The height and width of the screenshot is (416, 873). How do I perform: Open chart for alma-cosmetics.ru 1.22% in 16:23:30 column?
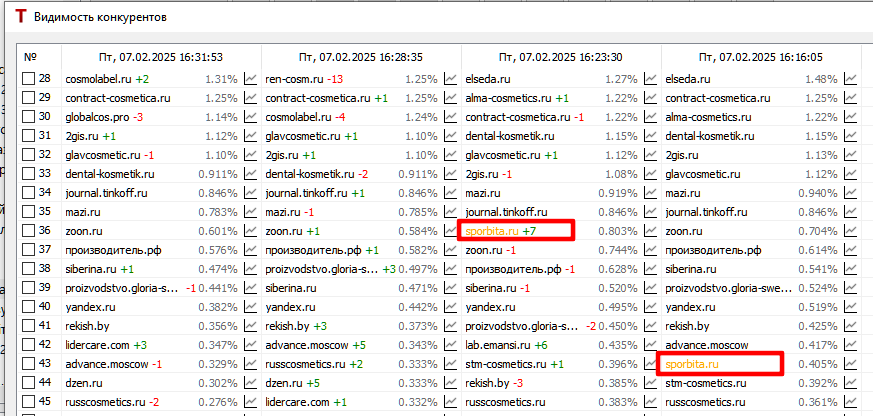click(650, 99)
